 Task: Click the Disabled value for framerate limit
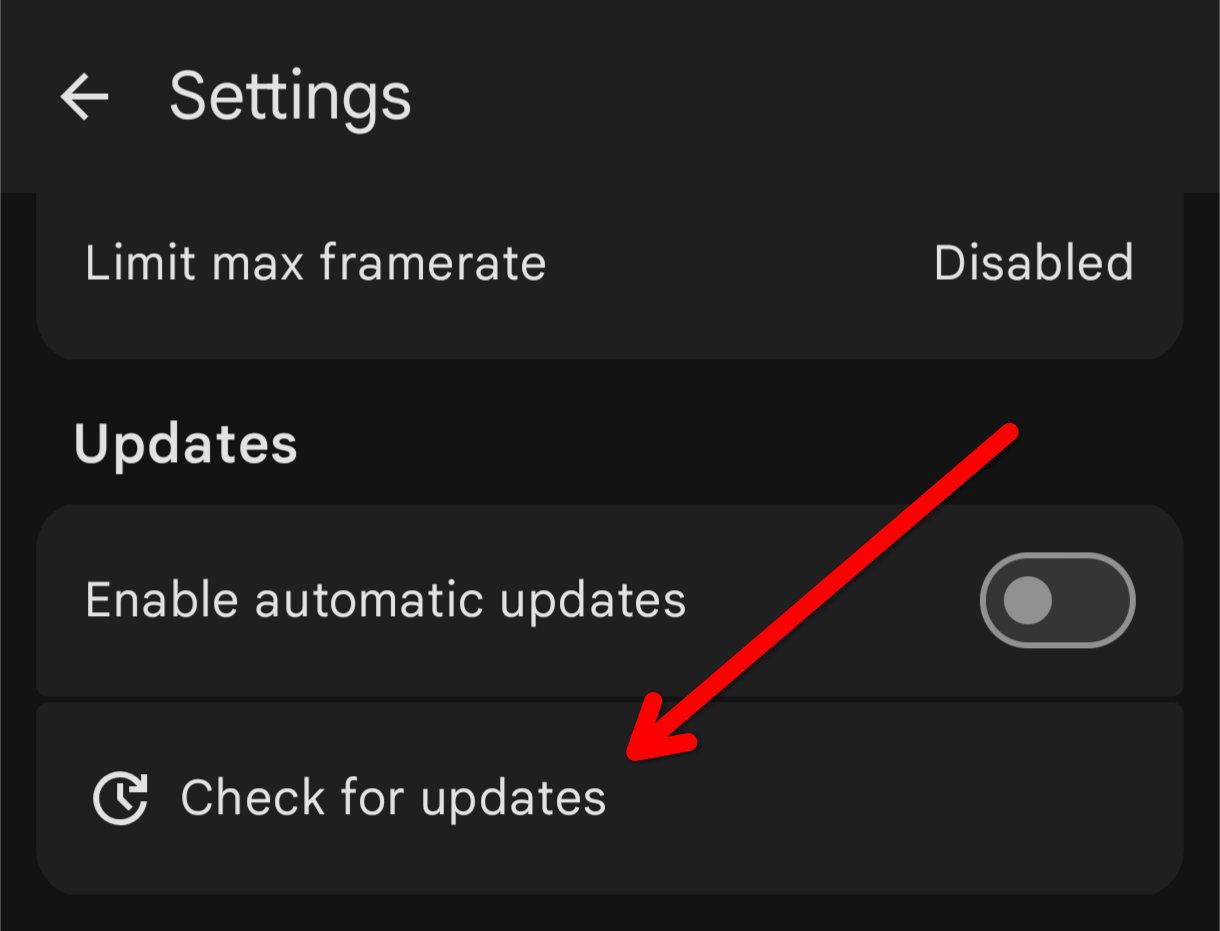point(1033,263)
